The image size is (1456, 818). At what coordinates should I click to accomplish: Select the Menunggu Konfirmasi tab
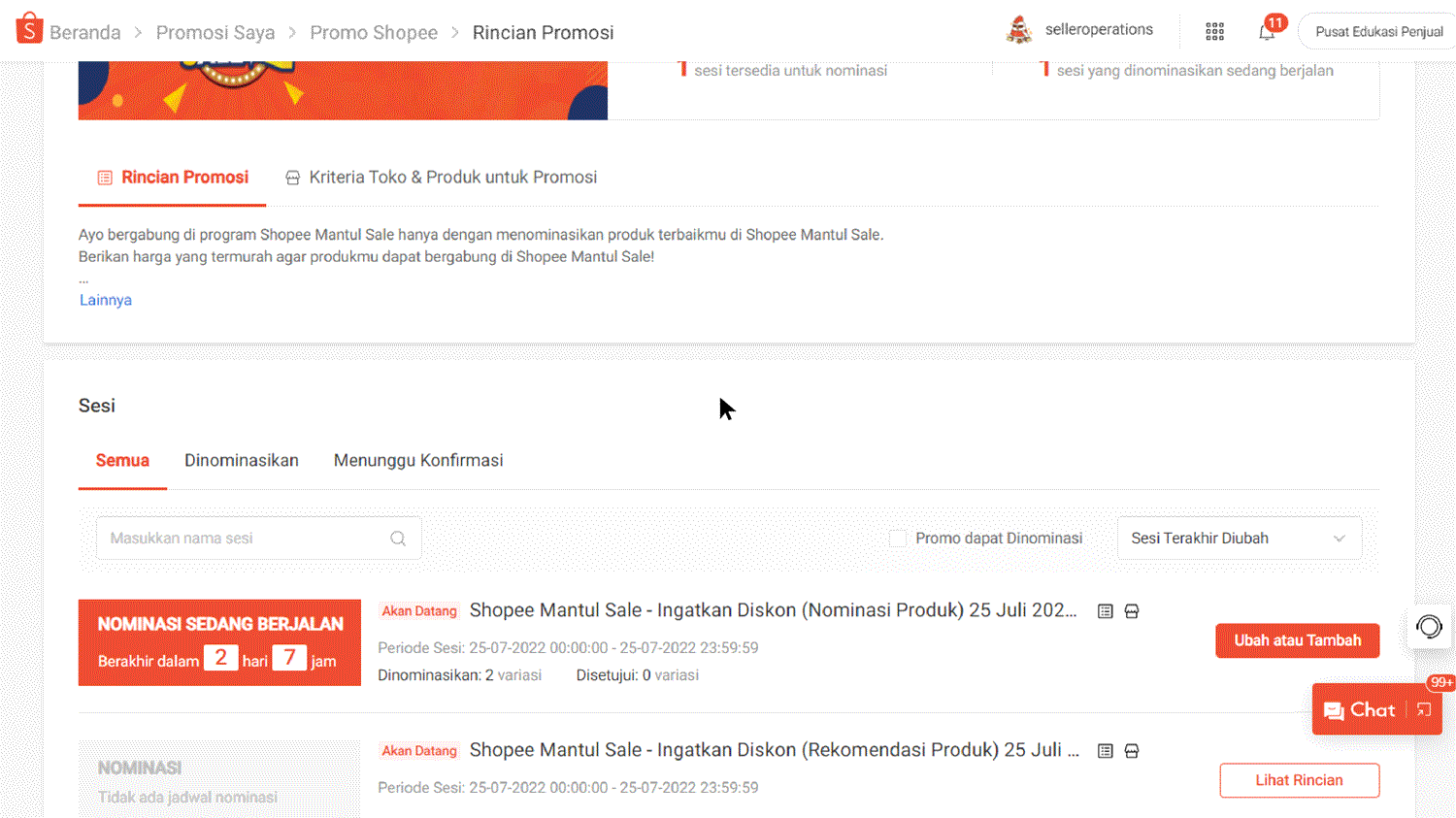tap(418, 461)
